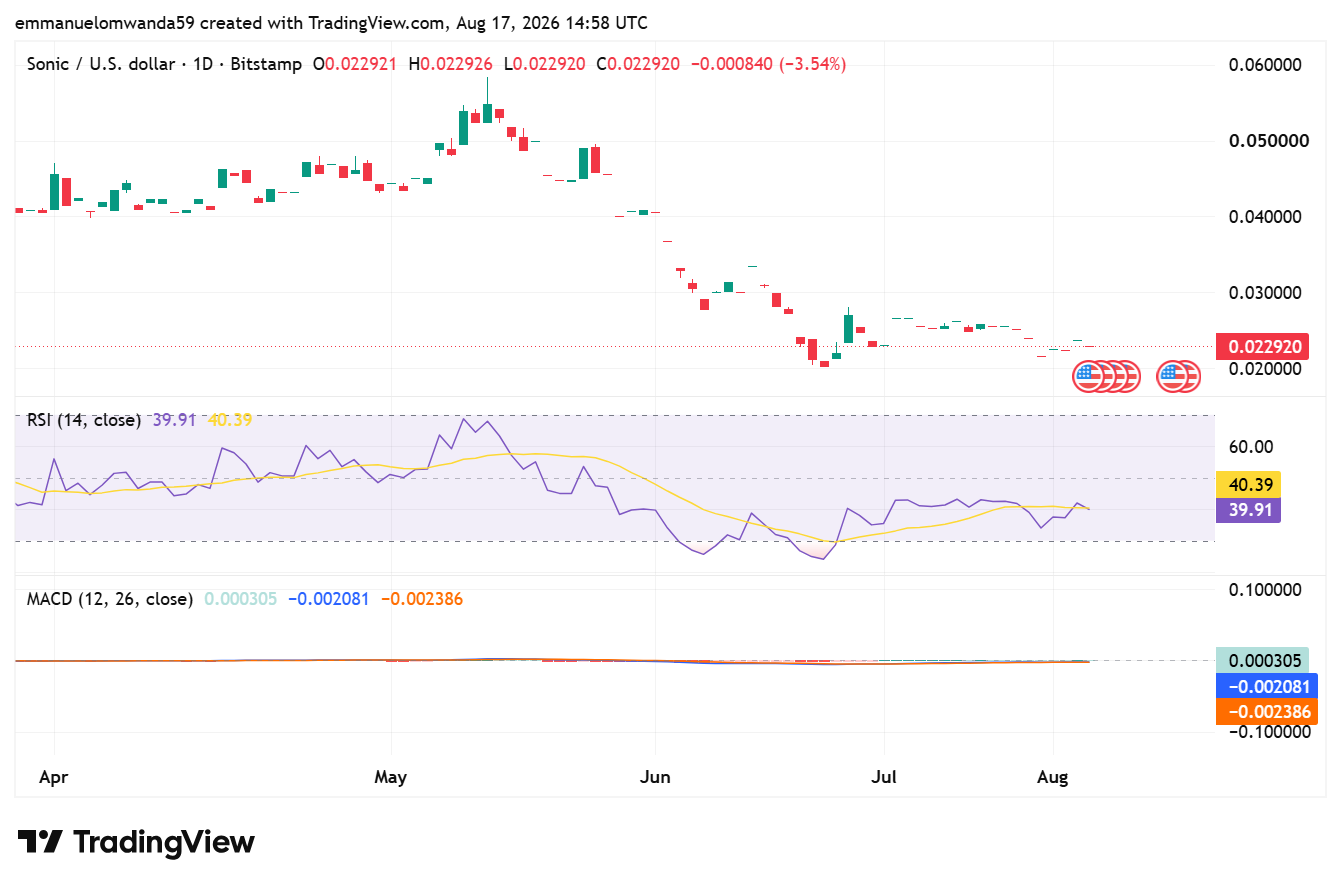Click the high value H0.022926
This screenshot has height=887, width=1341.
[x=450, y=64]
